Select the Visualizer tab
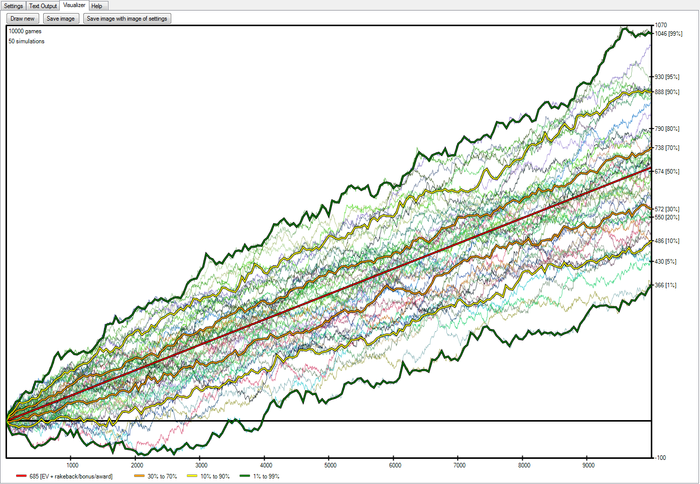Viewport: 700px width, 484px height. tap(74, 5)
